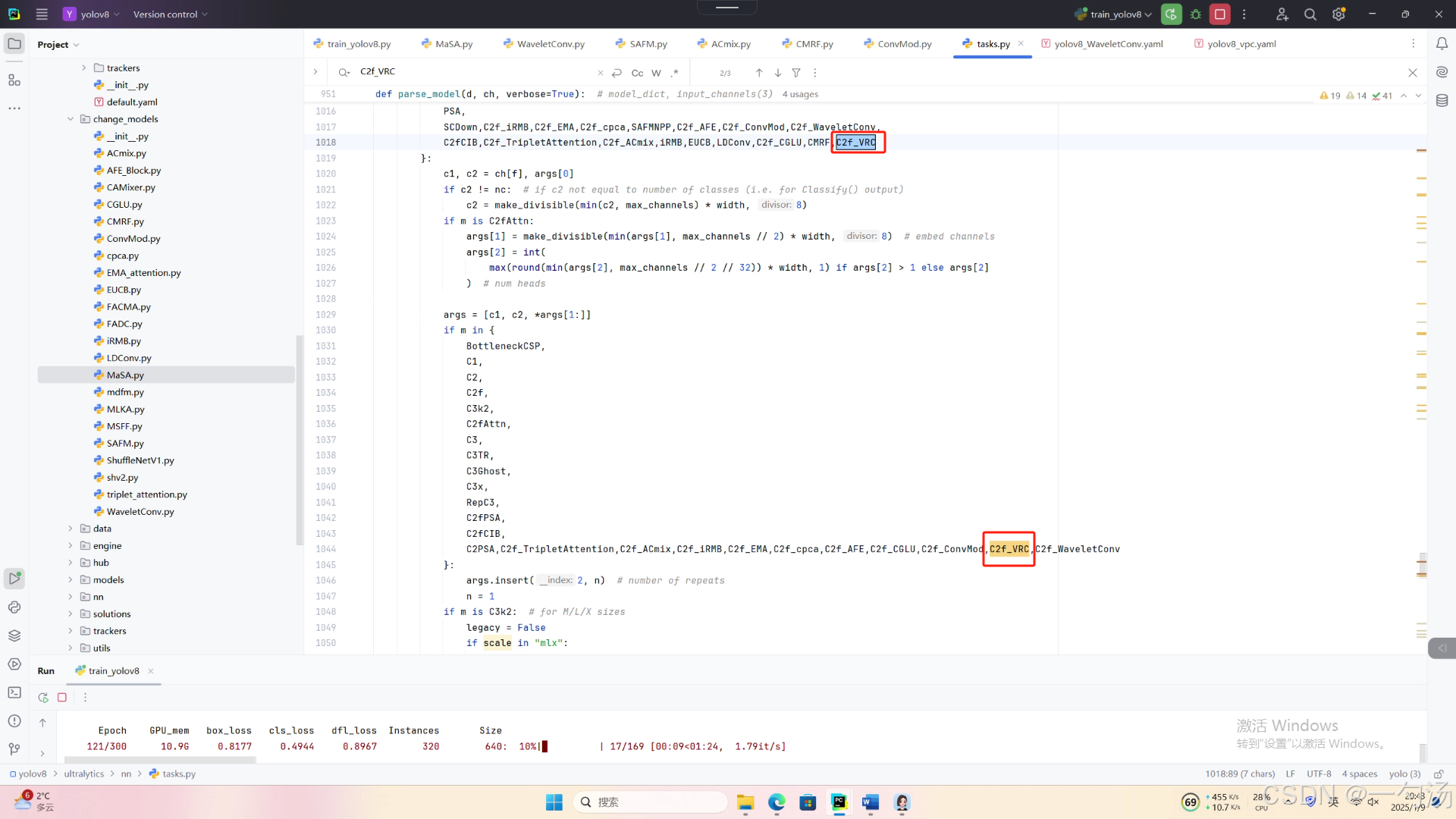Click the Debug bug icon in toolbar
The height and width of the screenshot is (819, 1456).
point(1196,14)
